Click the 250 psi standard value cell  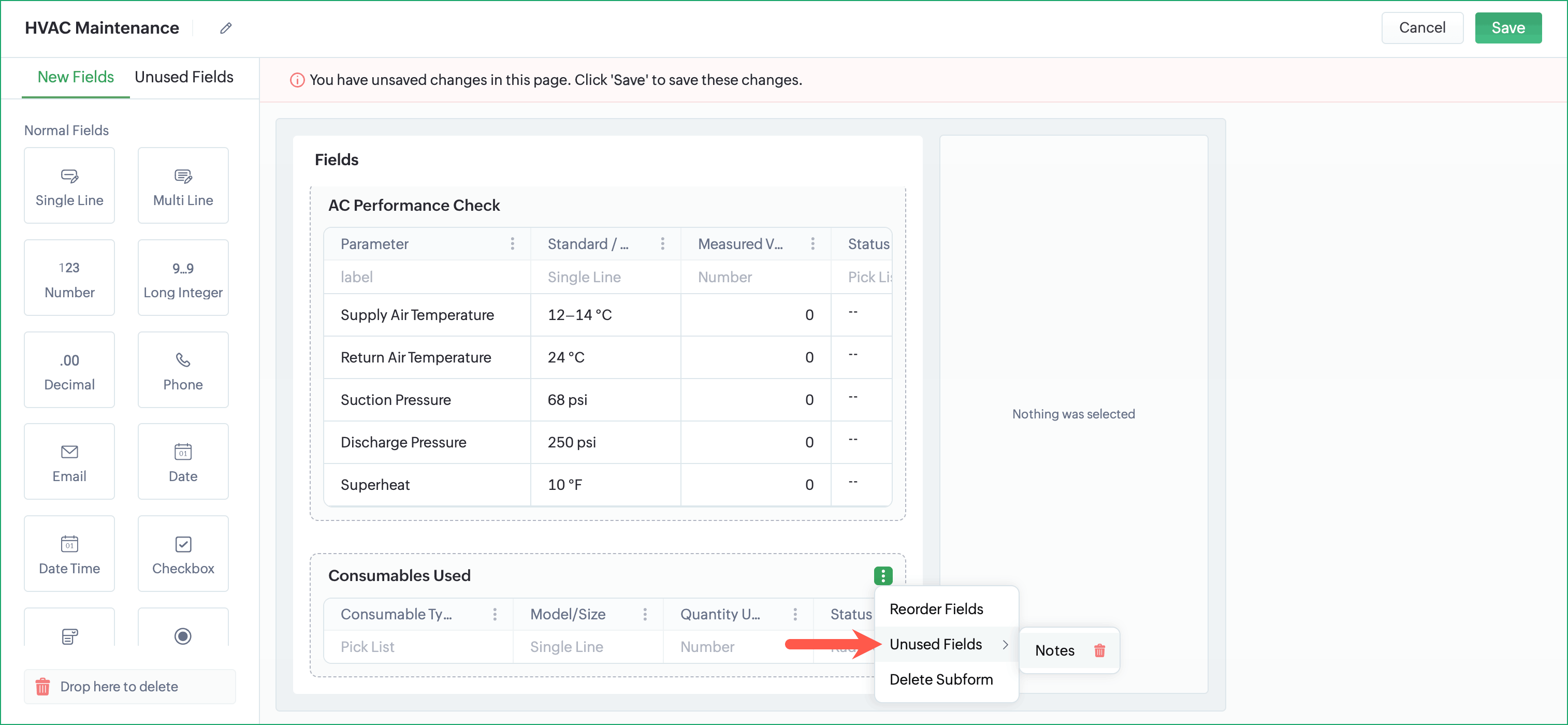click(x=606, y=443)
